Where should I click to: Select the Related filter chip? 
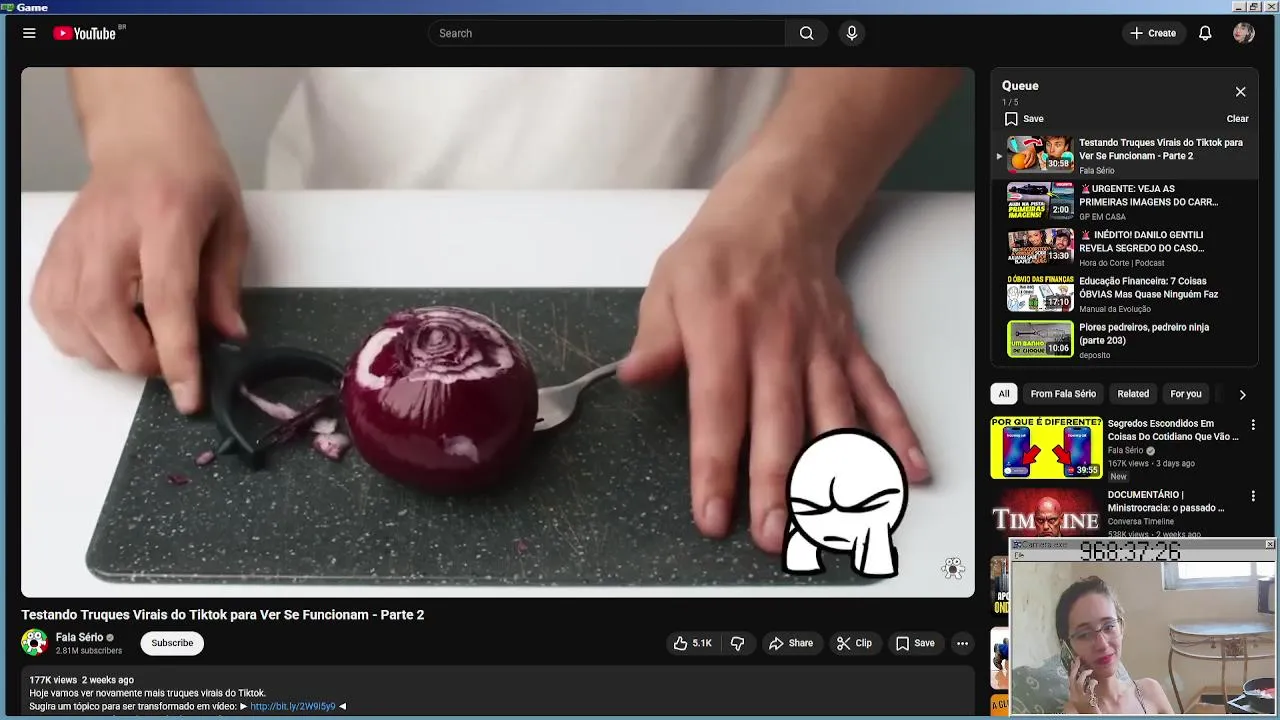point(1133,394)
